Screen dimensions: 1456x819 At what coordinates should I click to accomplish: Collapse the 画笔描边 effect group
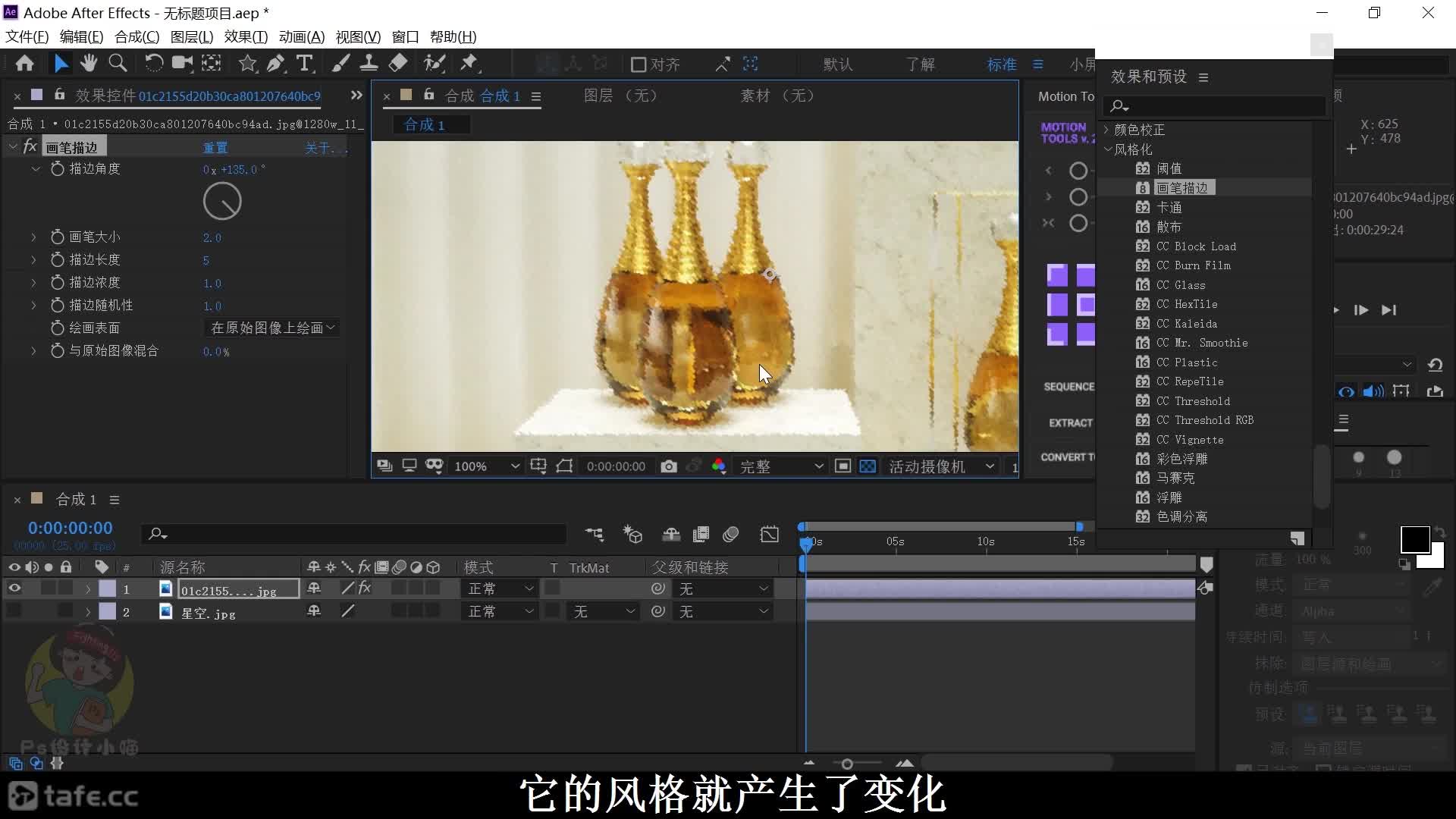tap(12, 146)
